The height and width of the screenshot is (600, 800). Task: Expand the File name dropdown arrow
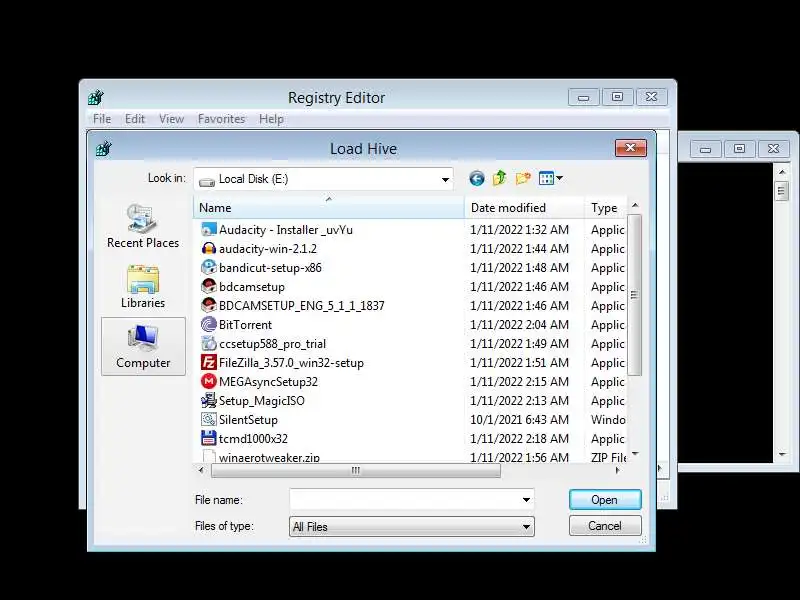click(x=526, y=499)
